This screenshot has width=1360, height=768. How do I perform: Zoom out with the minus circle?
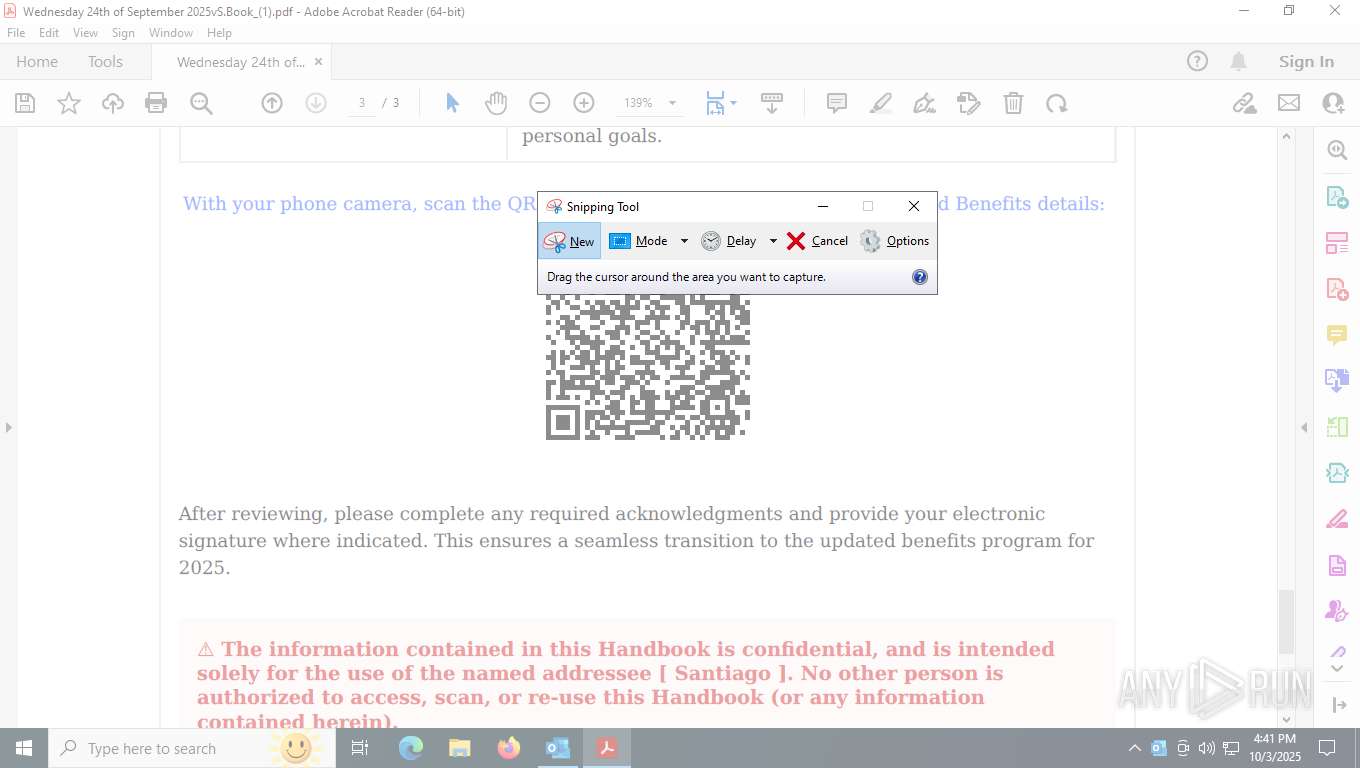540,103
